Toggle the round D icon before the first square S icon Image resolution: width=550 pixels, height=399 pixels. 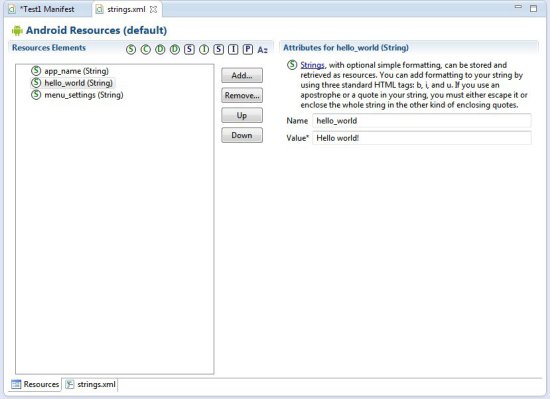[175, 49]
